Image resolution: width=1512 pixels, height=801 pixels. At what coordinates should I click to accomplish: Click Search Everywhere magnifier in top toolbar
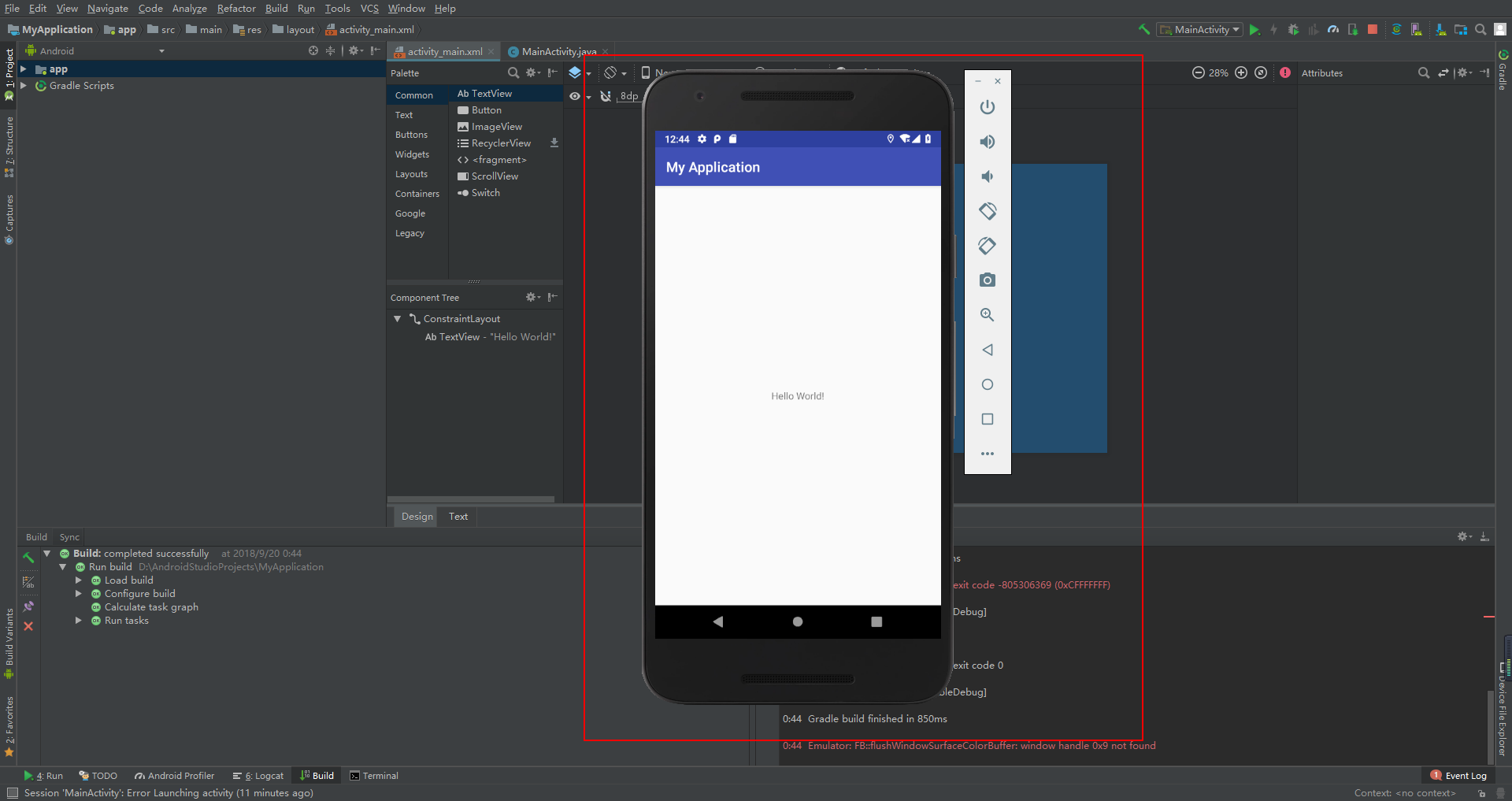tap(1480, 29)
